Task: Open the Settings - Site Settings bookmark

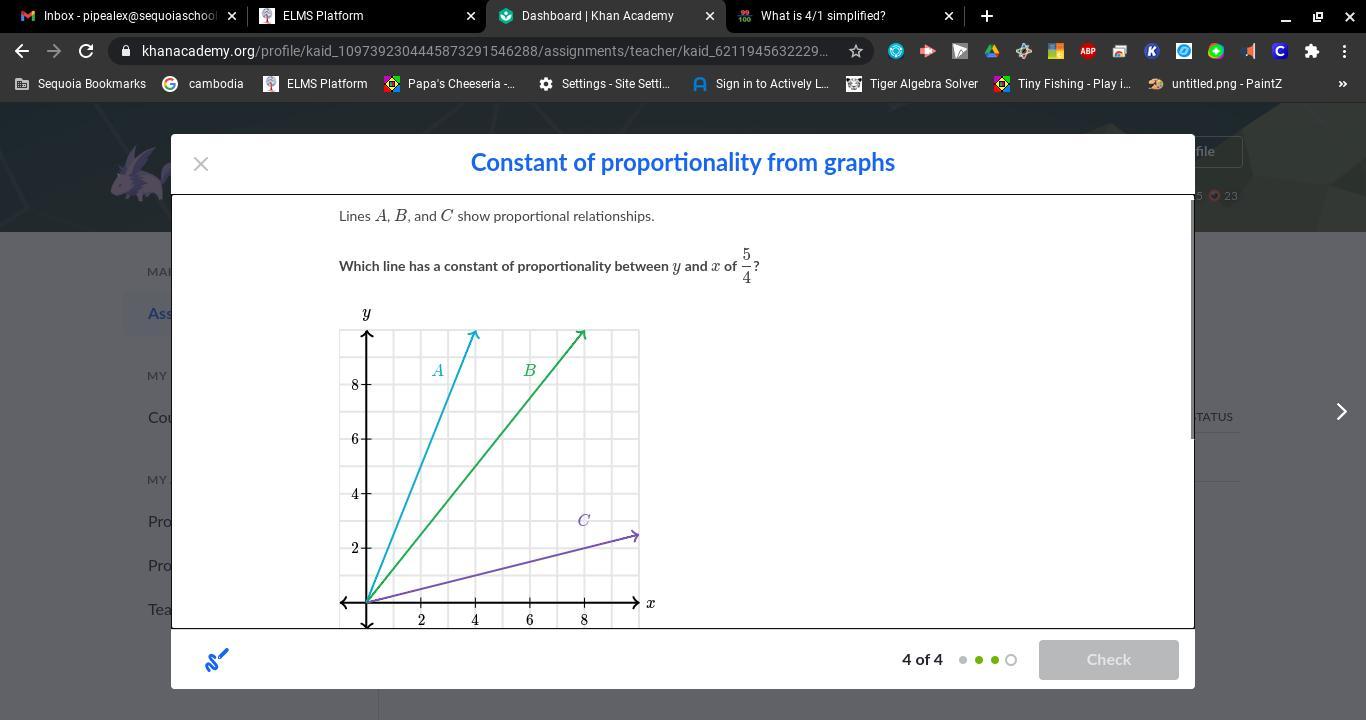Action: [x=605, y=84]
